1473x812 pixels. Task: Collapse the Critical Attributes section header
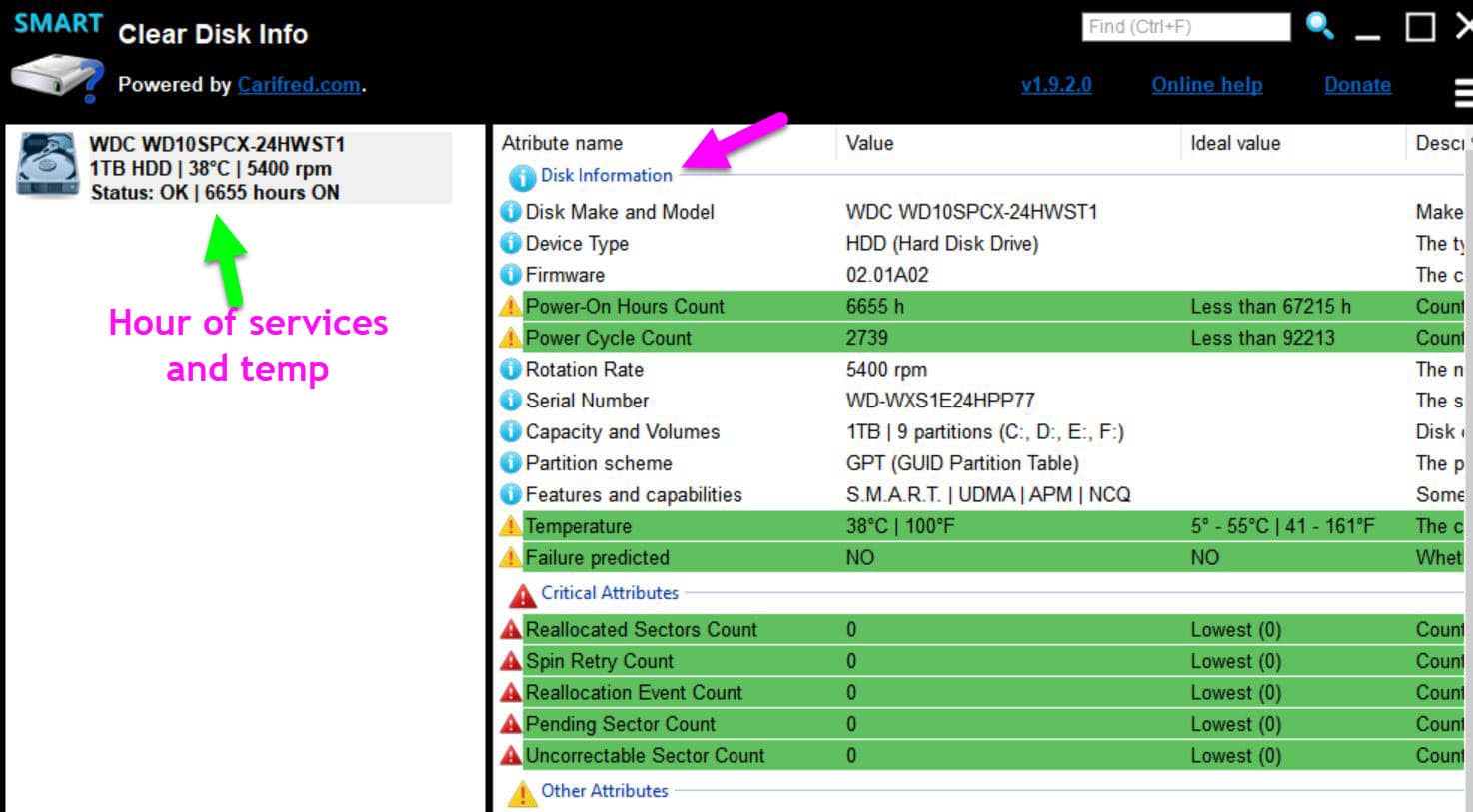610,593
